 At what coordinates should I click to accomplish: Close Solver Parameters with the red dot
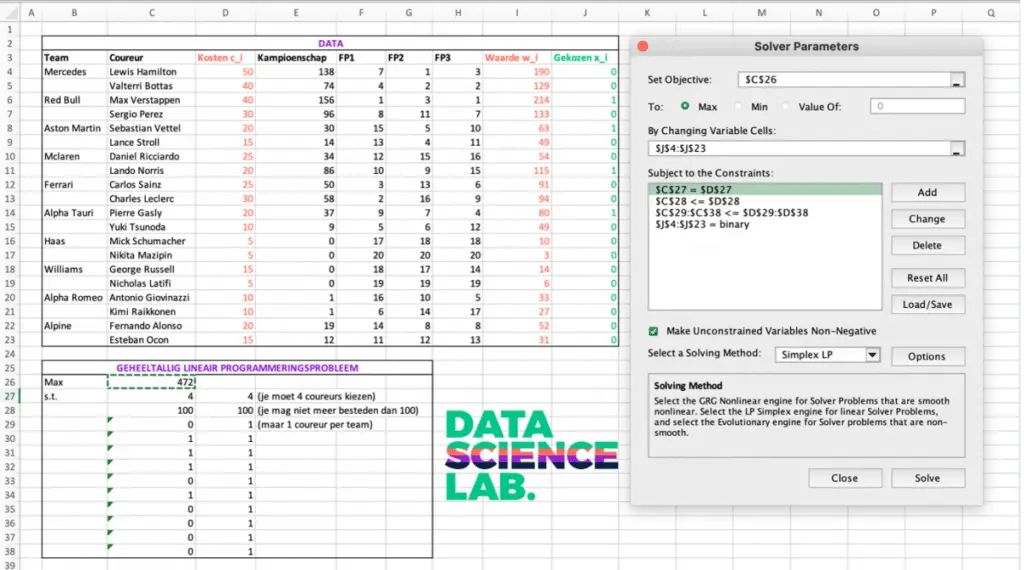click(x=643, y=46)
